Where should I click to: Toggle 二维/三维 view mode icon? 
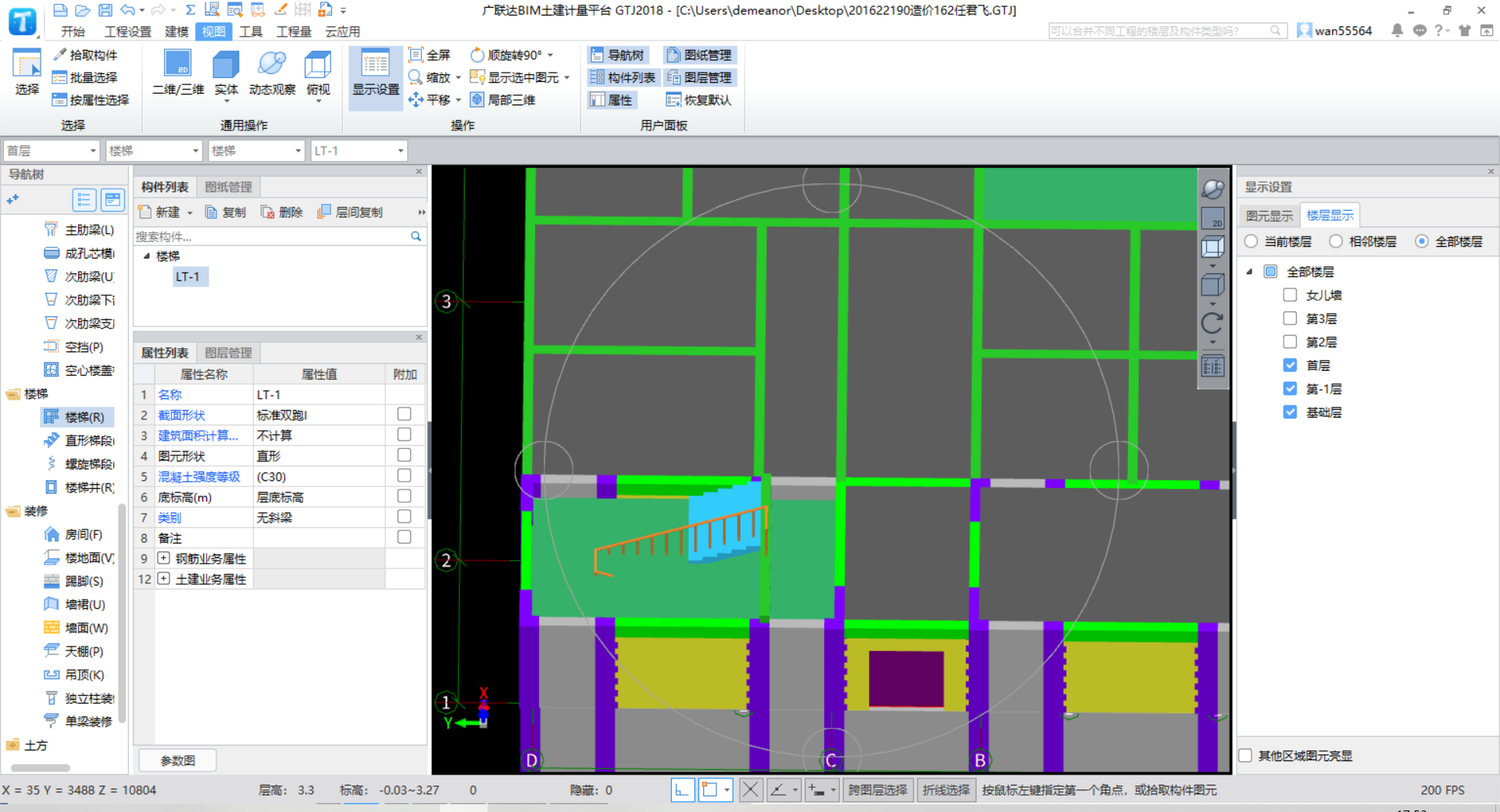(x=178, y=73)
